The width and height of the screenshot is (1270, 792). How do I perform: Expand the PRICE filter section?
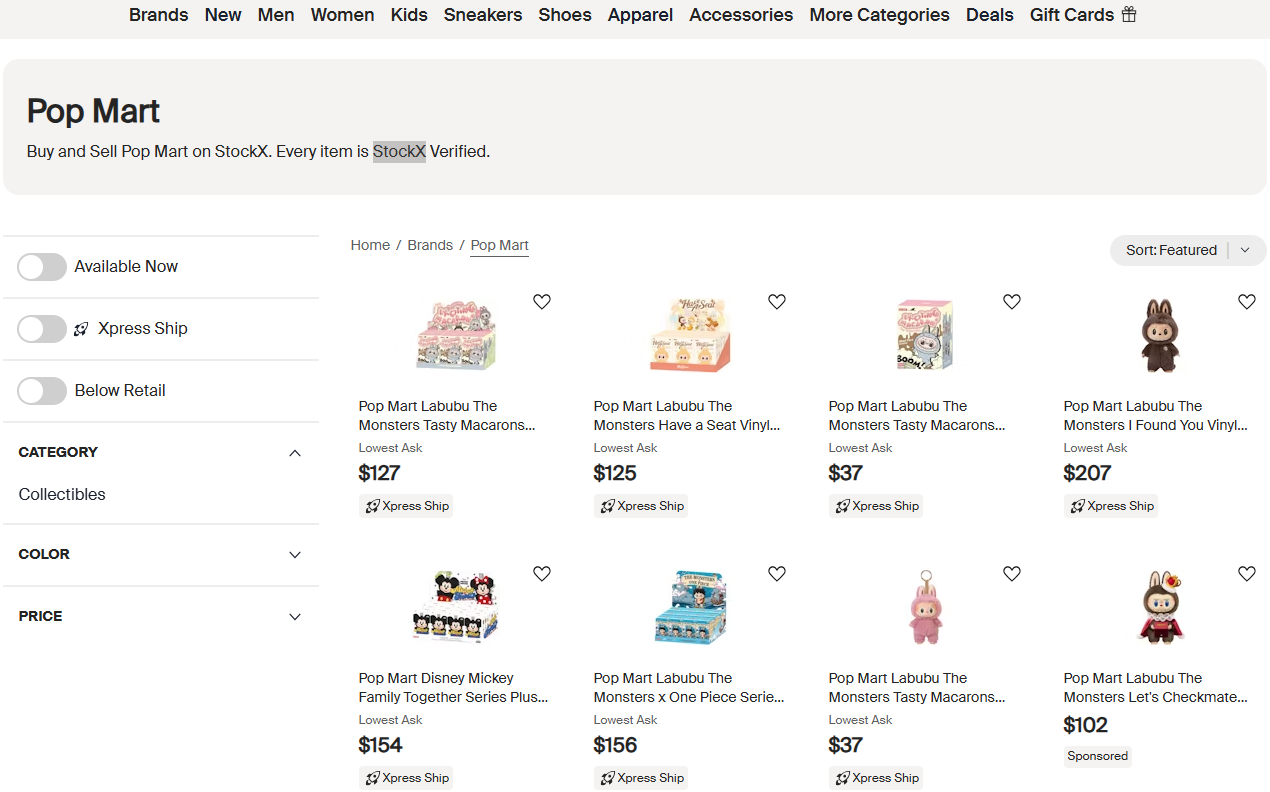click(x=295, y=617)
